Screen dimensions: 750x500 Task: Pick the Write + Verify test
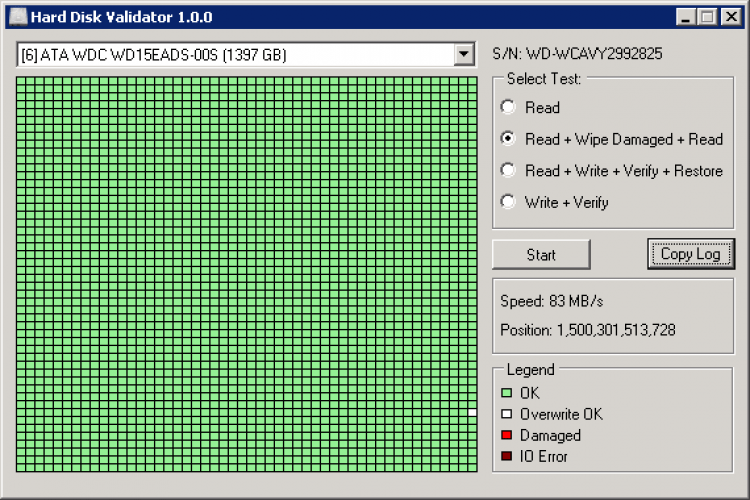(x=508, y=202)
